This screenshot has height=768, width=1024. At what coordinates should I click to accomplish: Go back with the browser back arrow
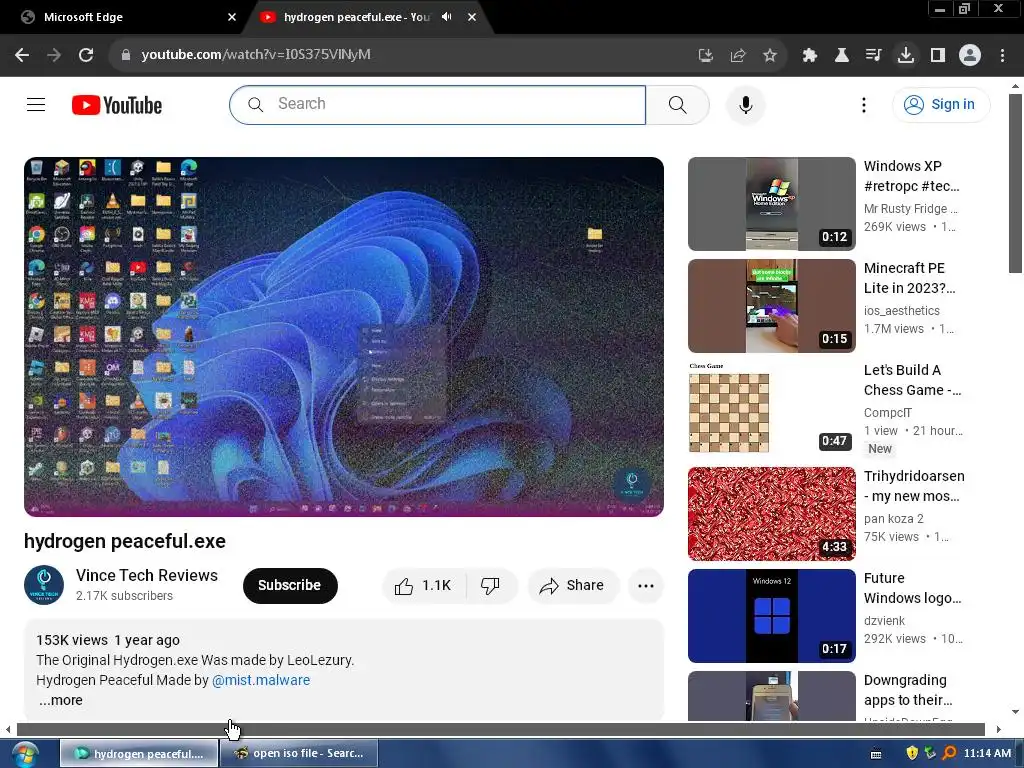[22, 55]
